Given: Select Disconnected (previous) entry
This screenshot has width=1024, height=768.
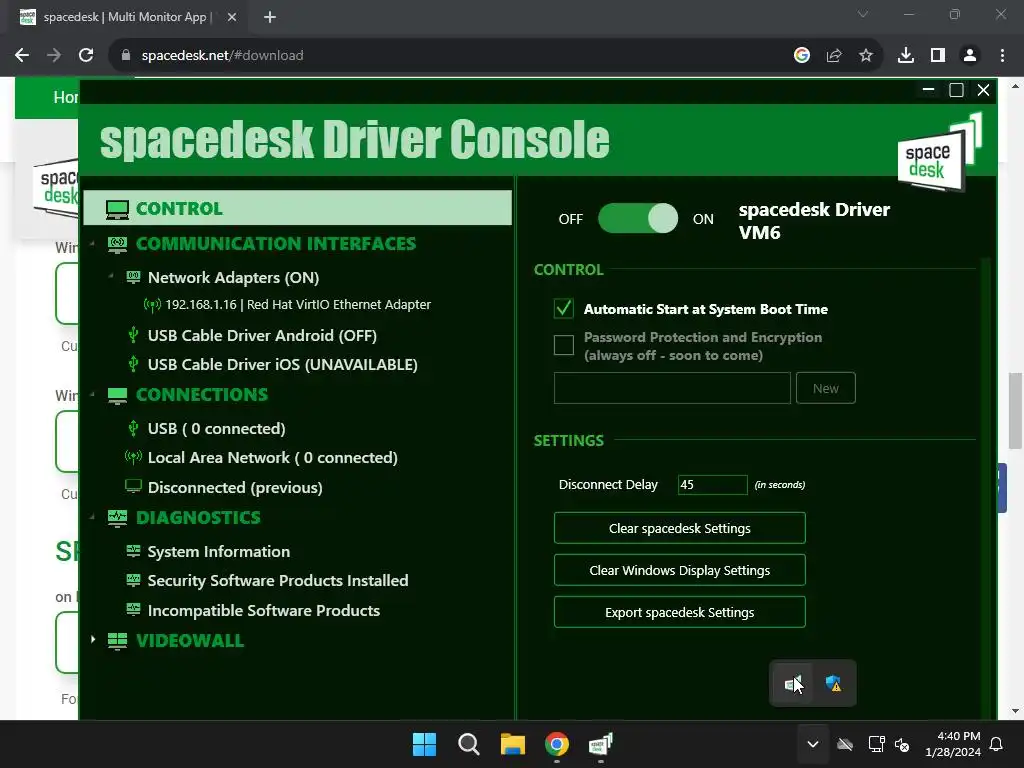Looking at the screenshot, I should point(235,487).
